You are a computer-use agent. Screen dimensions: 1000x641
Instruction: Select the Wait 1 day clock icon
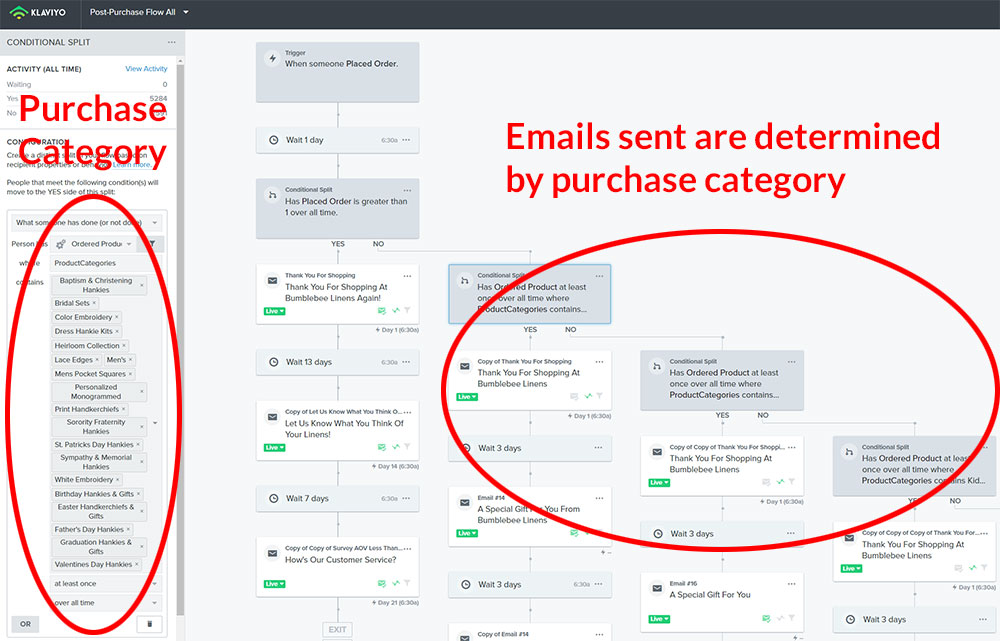click(x=274, y=140)
